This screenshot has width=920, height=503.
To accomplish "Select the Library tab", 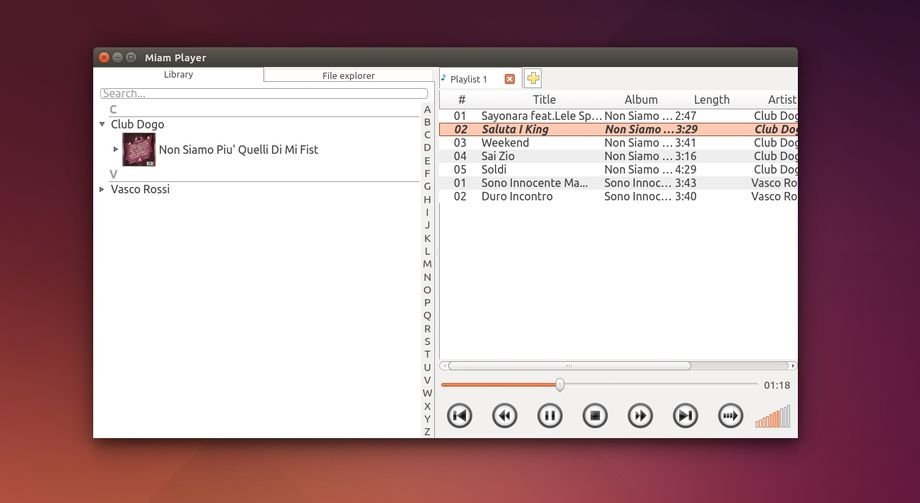I will click(178, 75).
